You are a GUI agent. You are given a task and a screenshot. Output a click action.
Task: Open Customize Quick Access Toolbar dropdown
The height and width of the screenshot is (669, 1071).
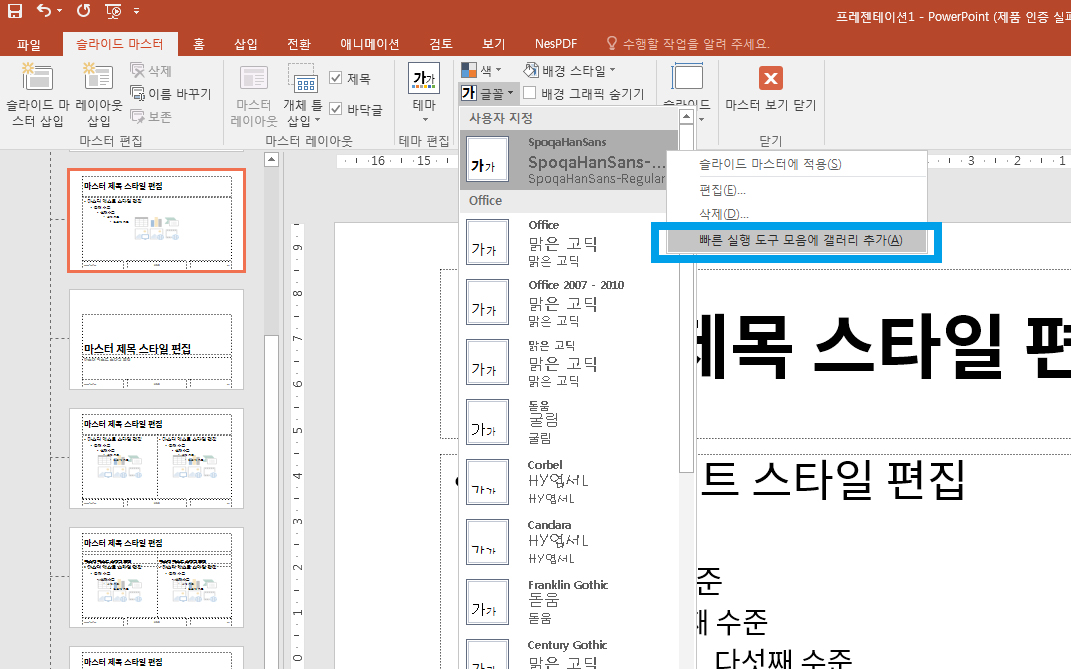[137, 11]
